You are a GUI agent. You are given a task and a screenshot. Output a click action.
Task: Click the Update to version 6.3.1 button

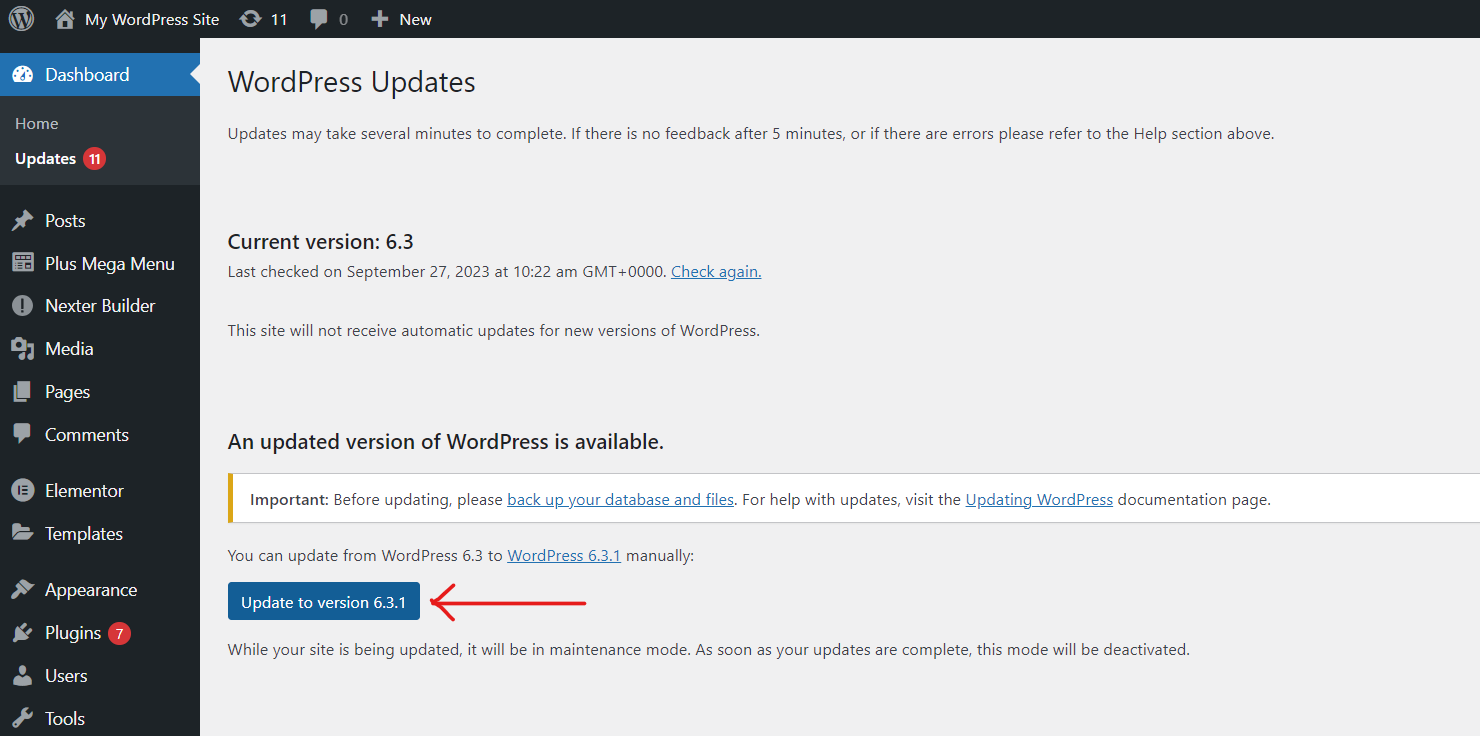[x=323, y=601]
